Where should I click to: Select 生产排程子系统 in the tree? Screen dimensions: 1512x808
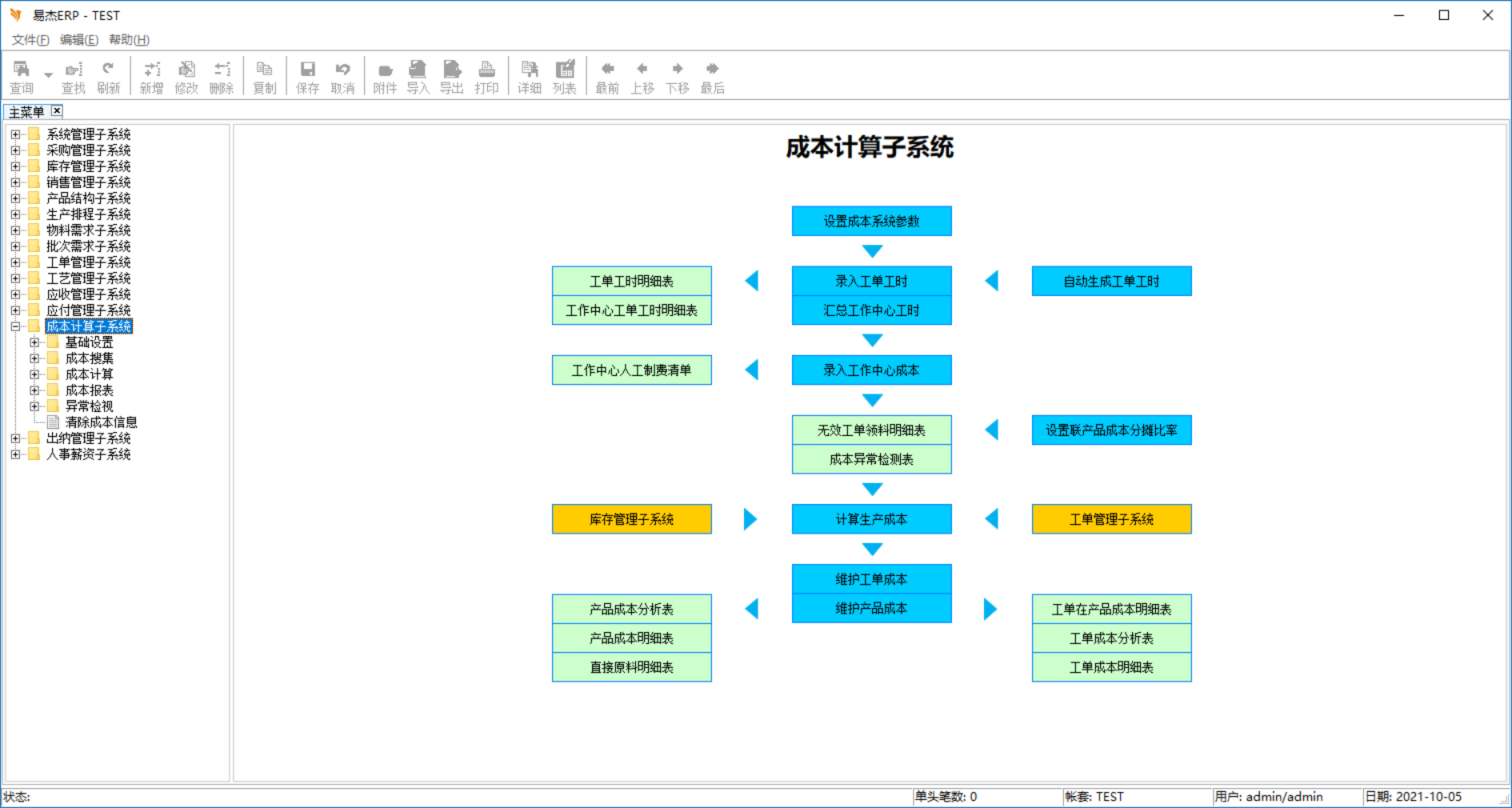88,214
